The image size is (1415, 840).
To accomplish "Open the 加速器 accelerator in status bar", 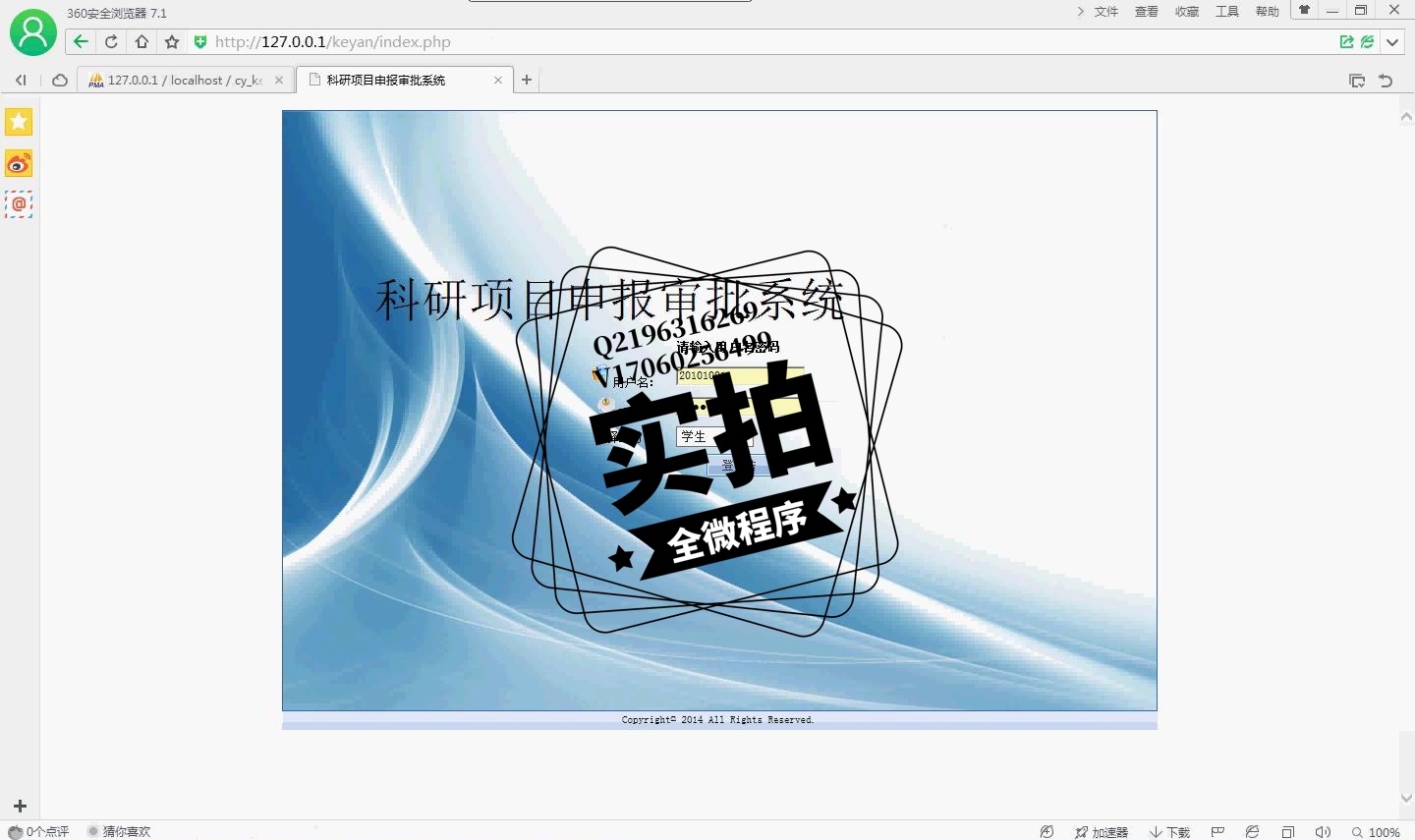I will [1102, 832].
